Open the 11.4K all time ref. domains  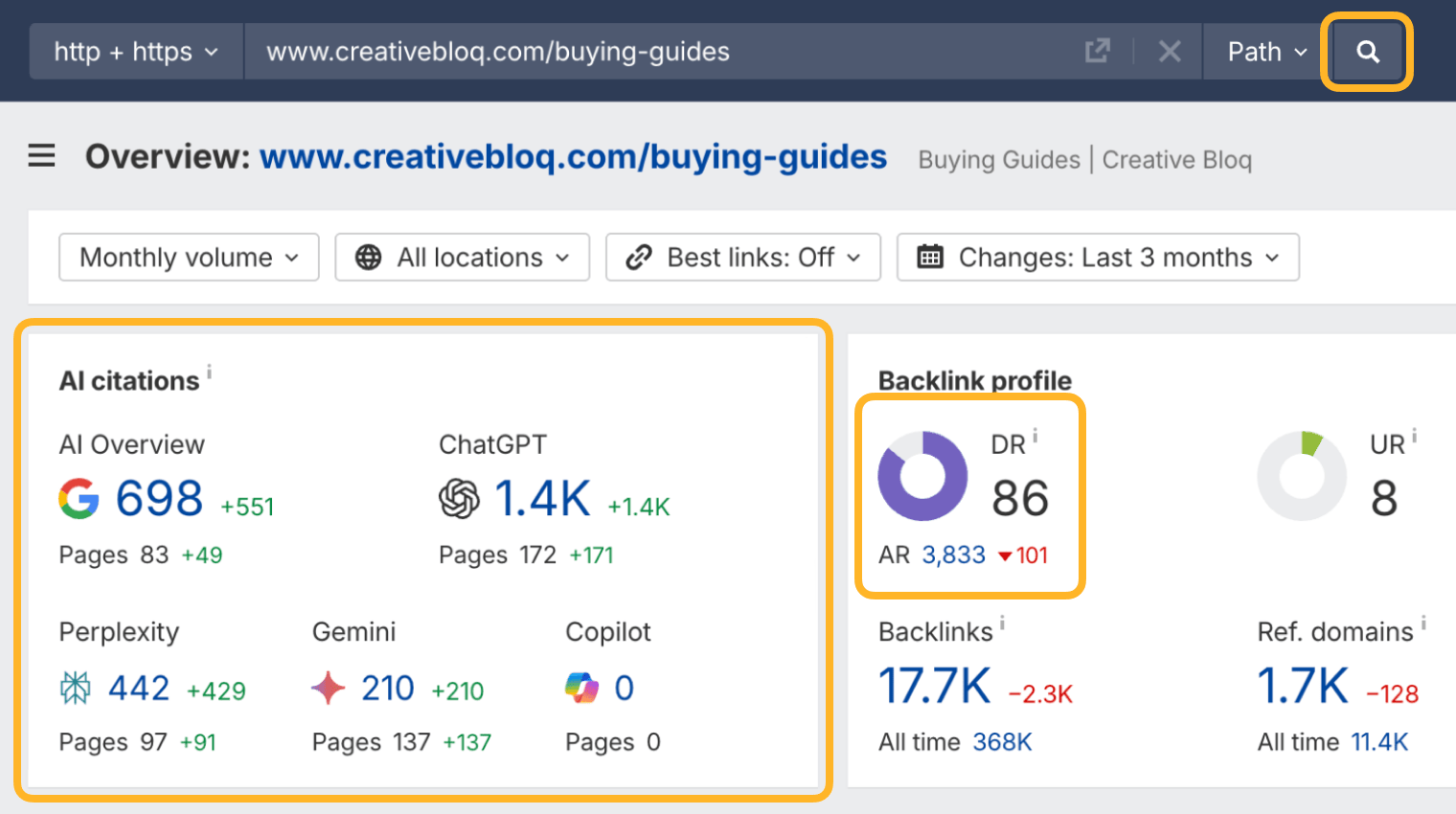tap(1379, 742)
